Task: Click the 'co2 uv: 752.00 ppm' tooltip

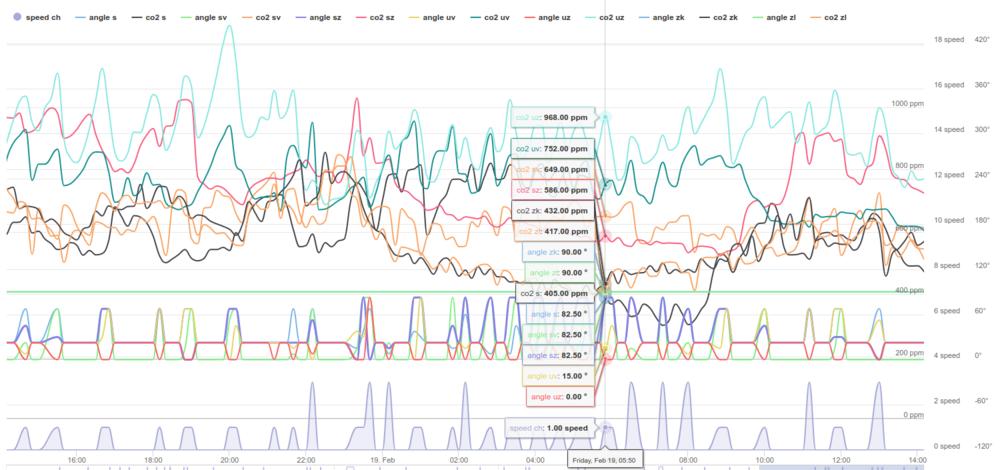Action: click(x=552, y=149)
